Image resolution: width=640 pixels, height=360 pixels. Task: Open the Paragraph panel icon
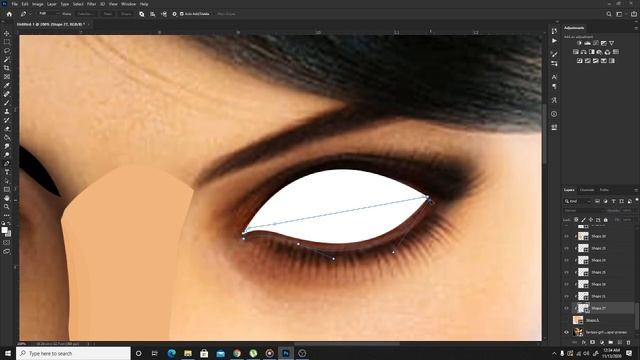pos(554,87)
